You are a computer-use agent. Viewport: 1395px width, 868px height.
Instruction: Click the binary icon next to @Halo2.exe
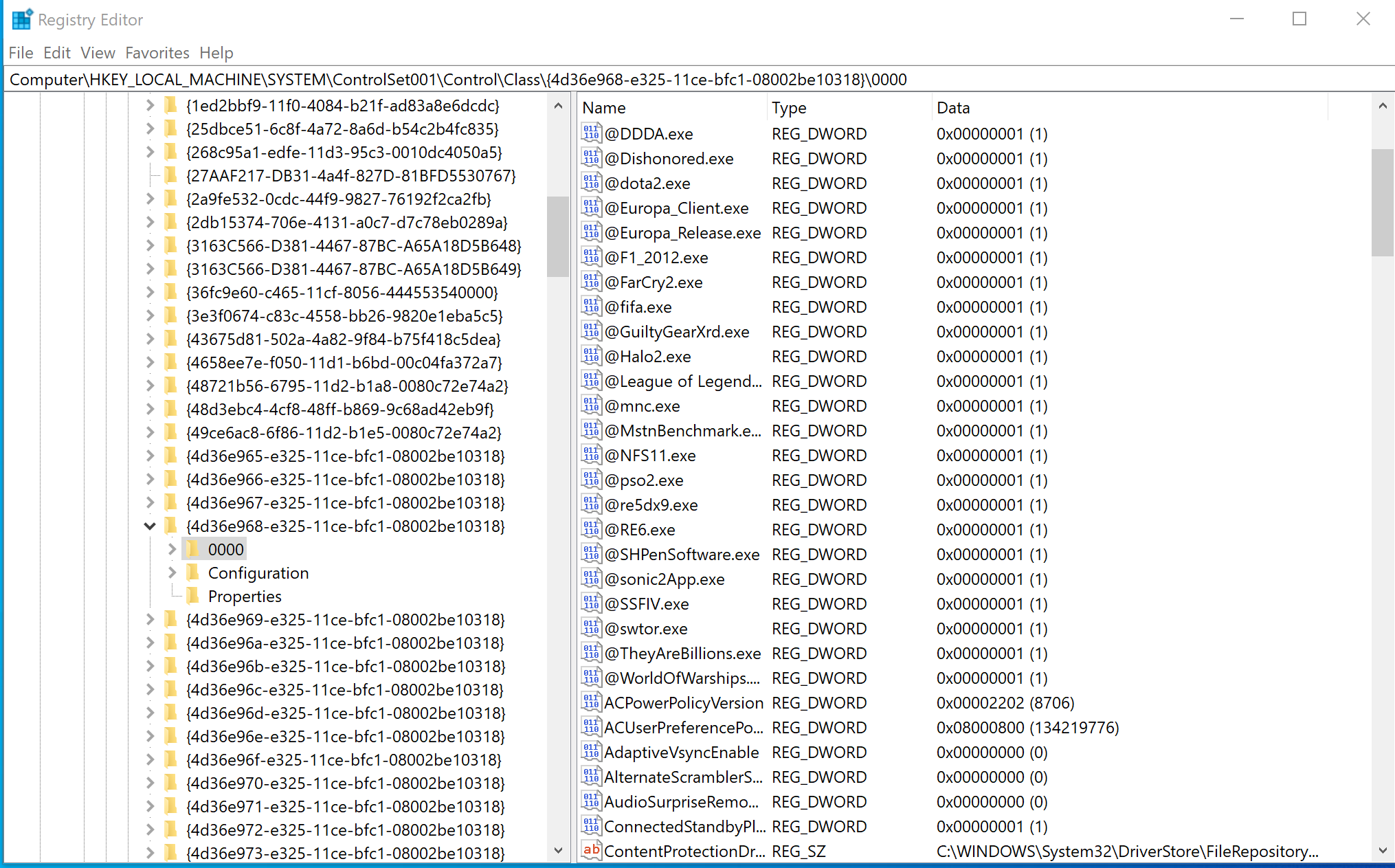pyautogui.click(x=591, y=356)
